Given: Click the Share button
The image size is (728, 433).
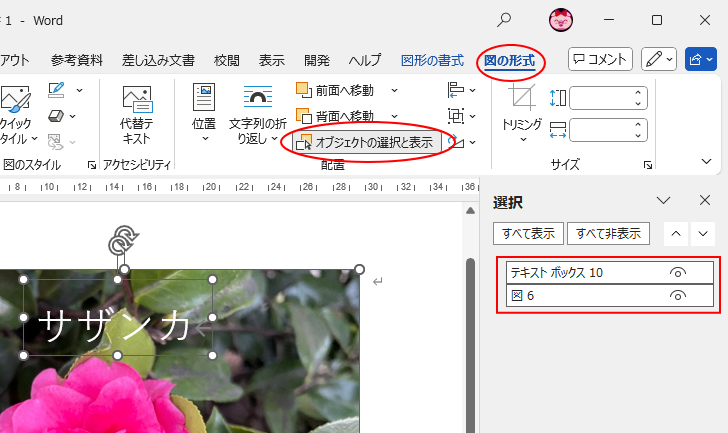Looking at the screenshot, I should [701, 59].
